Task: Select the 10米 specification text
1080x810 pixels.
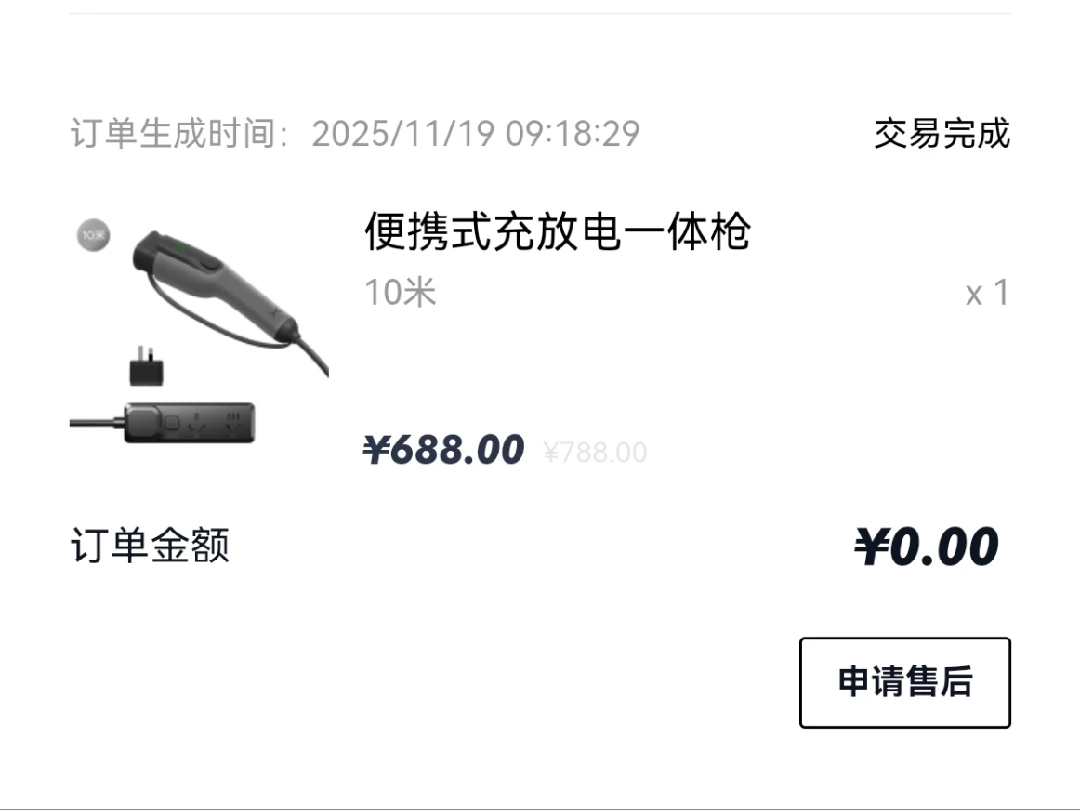Action: [x=400, y=292]
